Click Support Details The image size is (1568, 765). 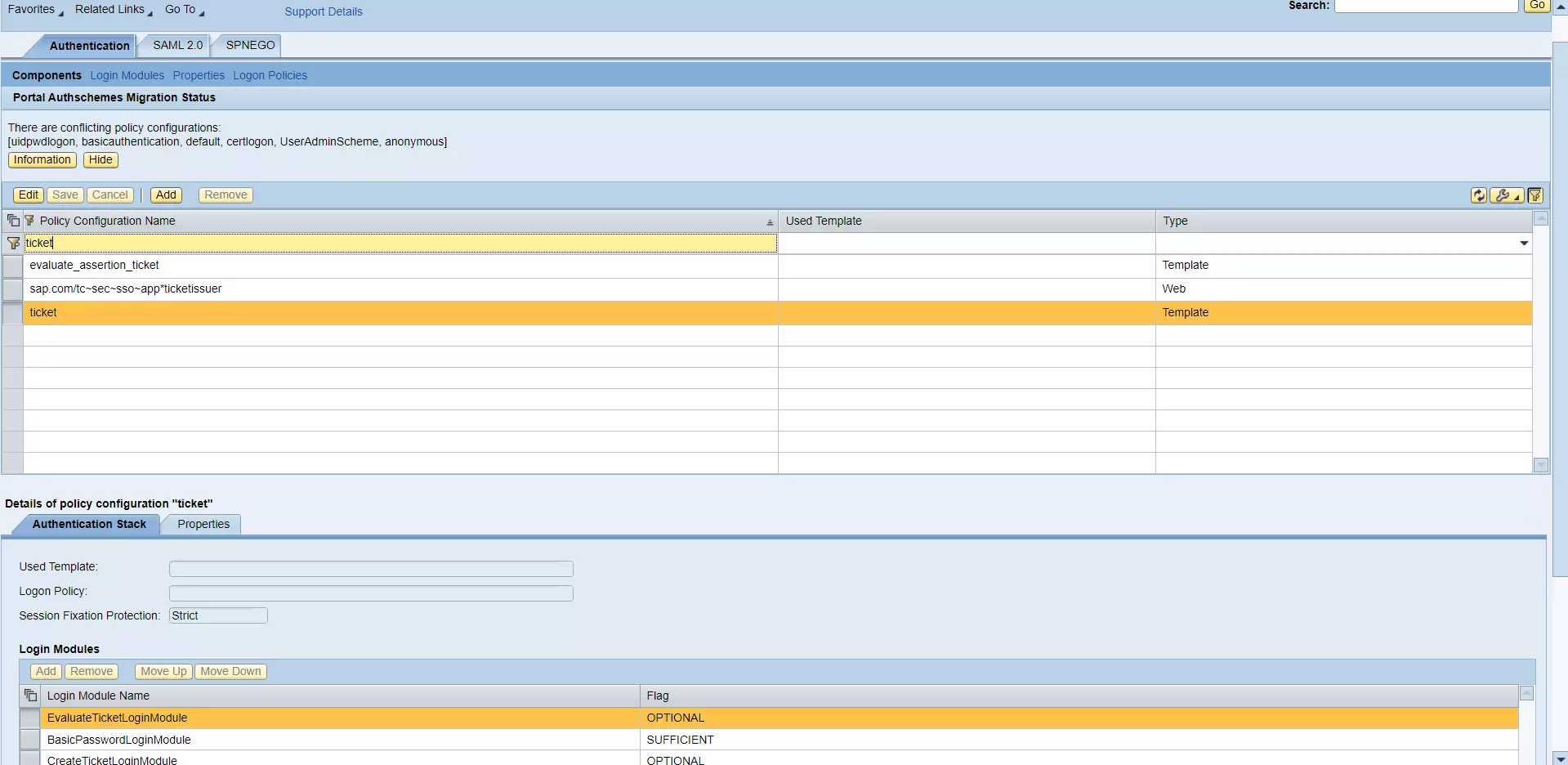click(x=323, y=11)
